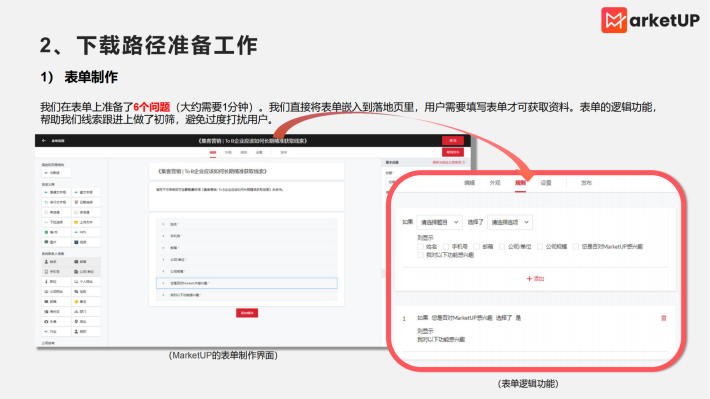Click the back arrow in the black header
Image resolution: width=710 pixels, height=399 pixels.
click(x=44, y=141)
